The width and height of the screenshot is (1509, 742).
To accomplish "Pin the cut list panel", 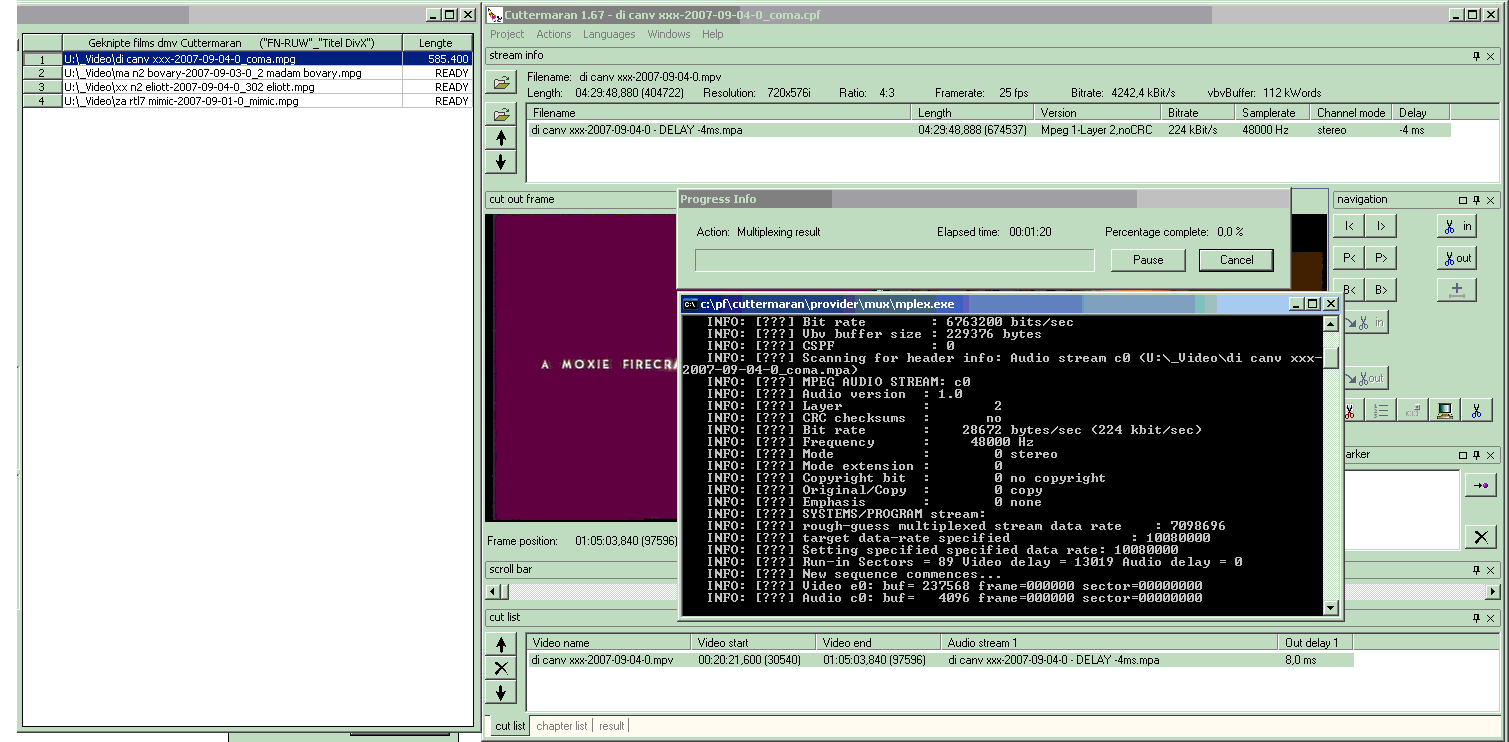I will pyautogui.click(x=1477, y=617).
